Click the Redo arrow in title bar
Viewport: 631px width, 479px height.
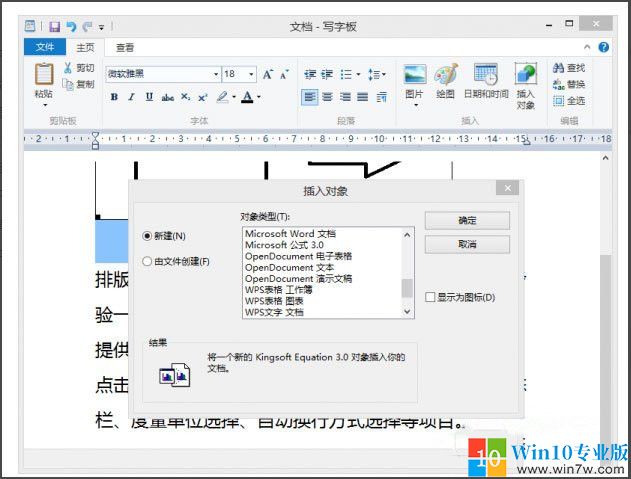(87, 27)
